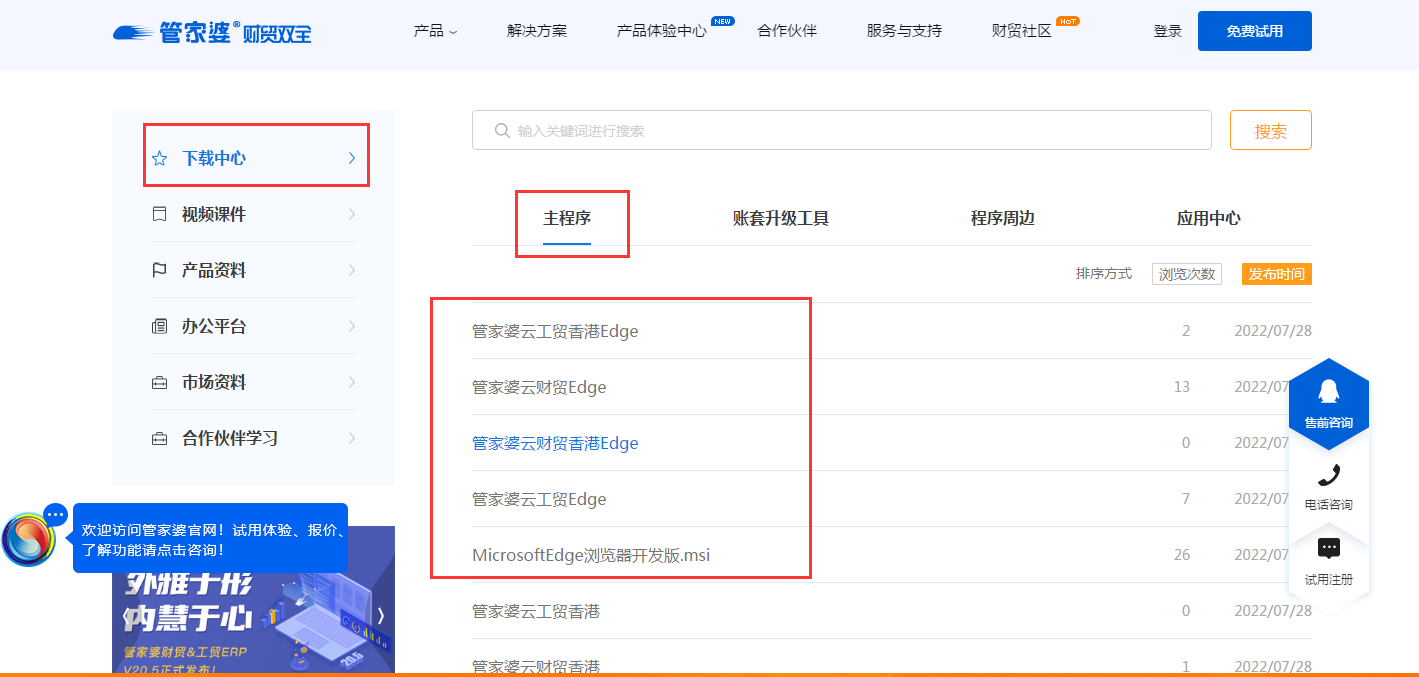Expand 视频课件 chevron arrow
The height and width of the screenshot is (677, 1419).
[x=351, y=214]
